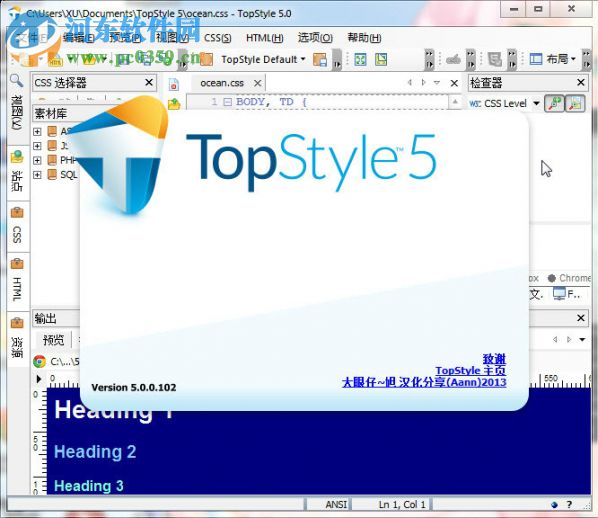Open the 资源 resources sidebar panel
The width and height of the screenshot is (598, 518).
click(17, 338)
